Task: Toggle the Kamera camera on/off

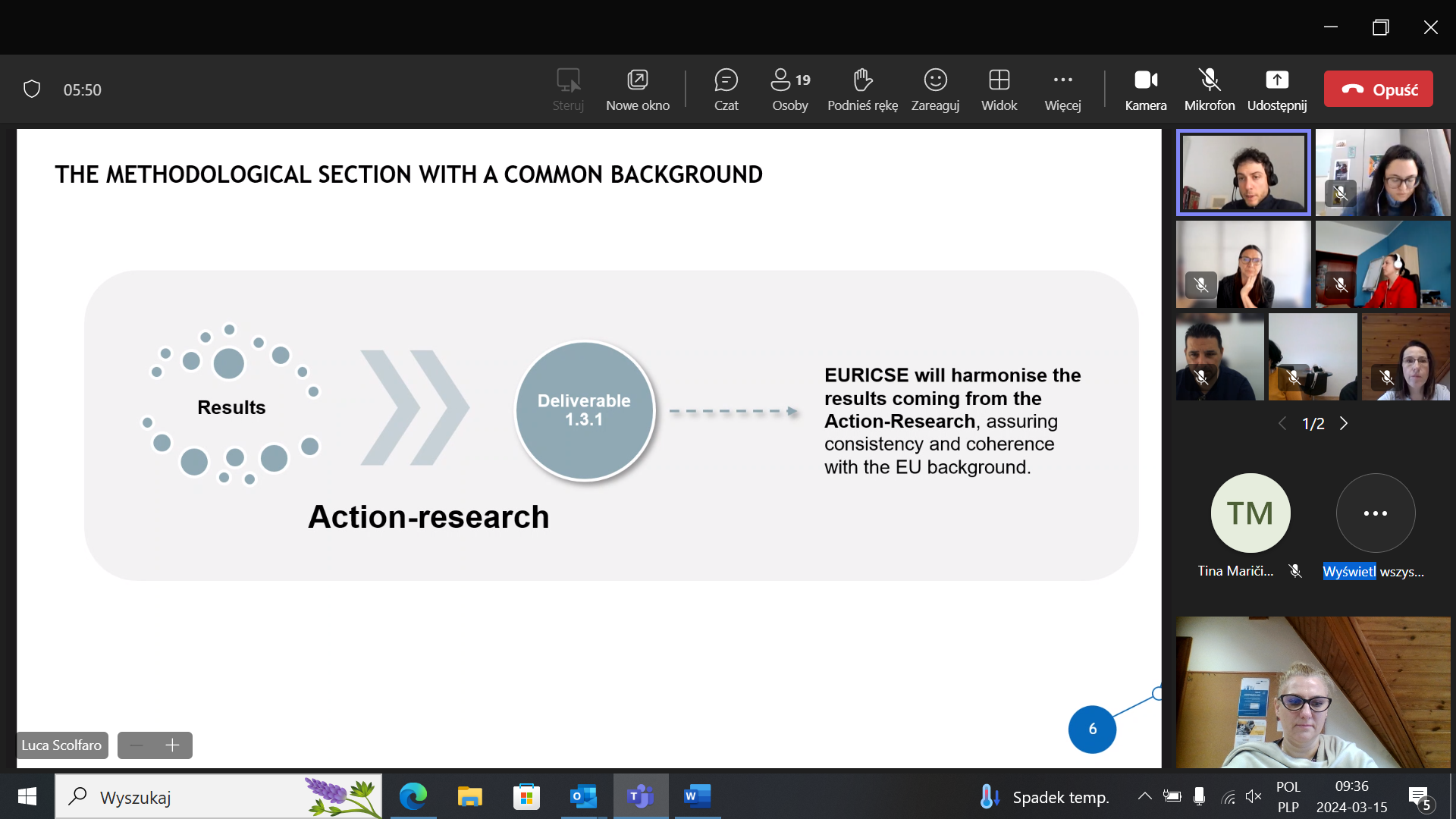Action: point(1145,89)
